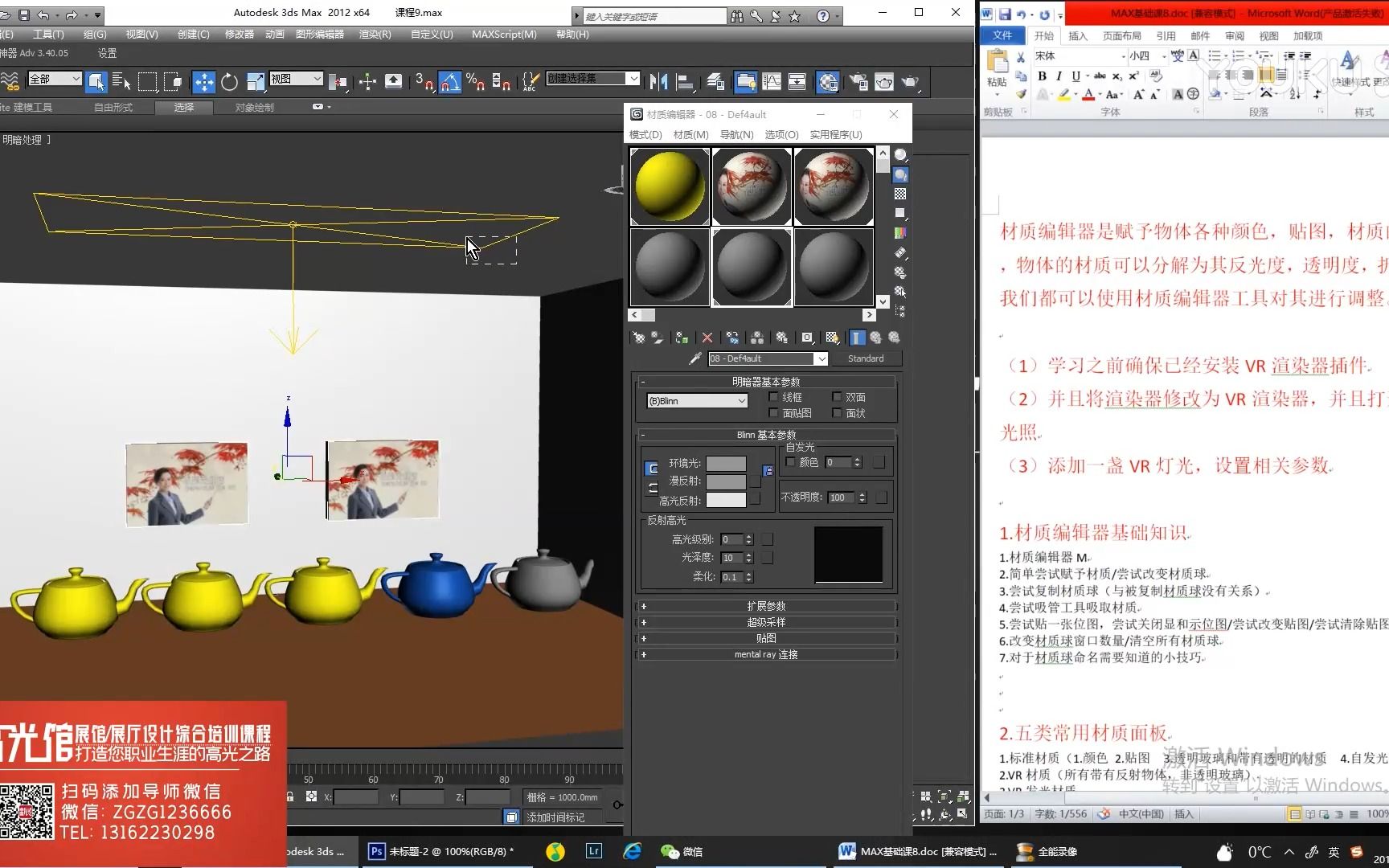Open the MAXScript(M) menu
Viewport: 1389px width, 868px height.
[x=504, y=35]
